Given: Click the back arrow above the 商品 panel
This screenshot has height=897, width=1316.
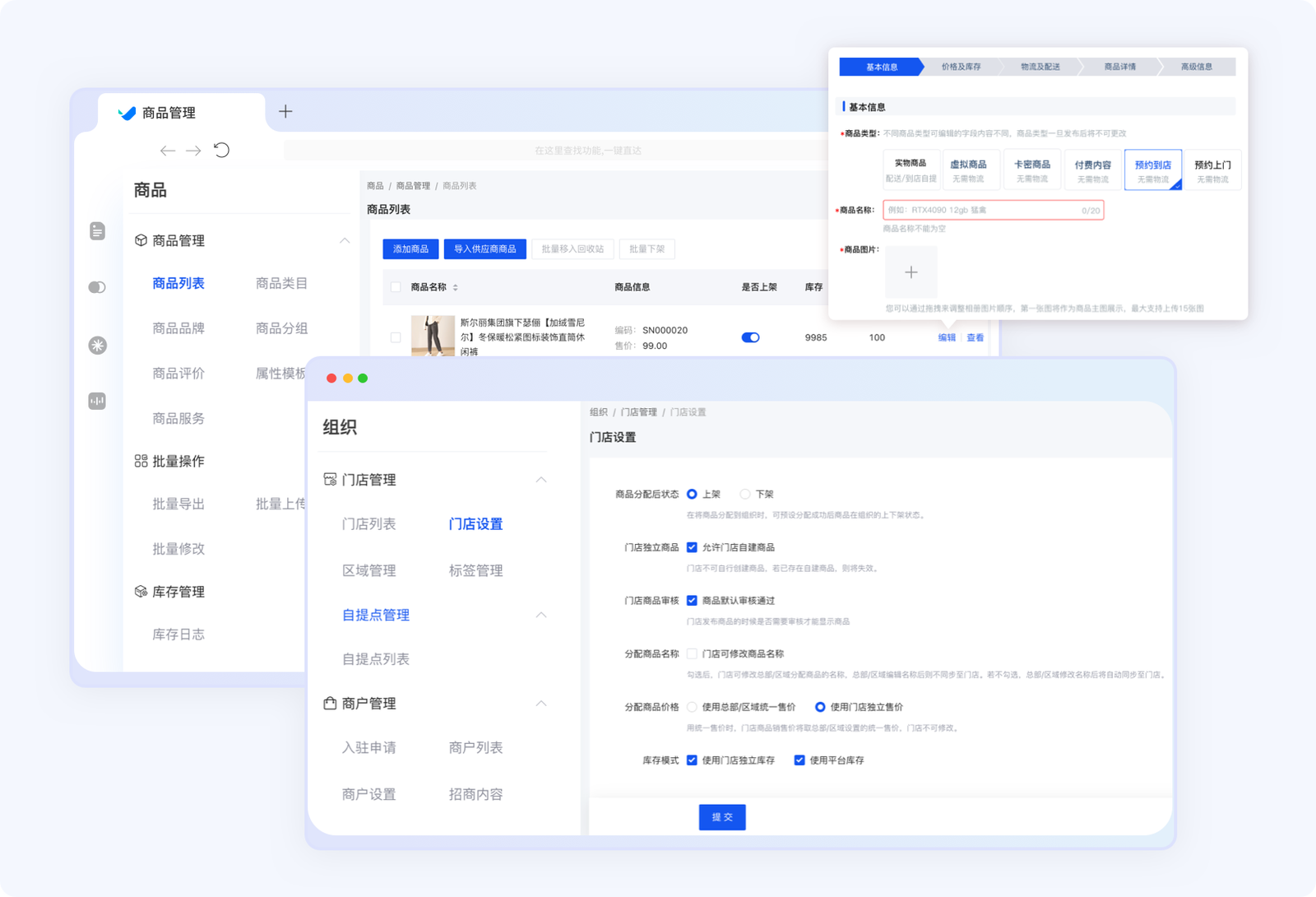Looking at the screenshot, I should (166, 151).
